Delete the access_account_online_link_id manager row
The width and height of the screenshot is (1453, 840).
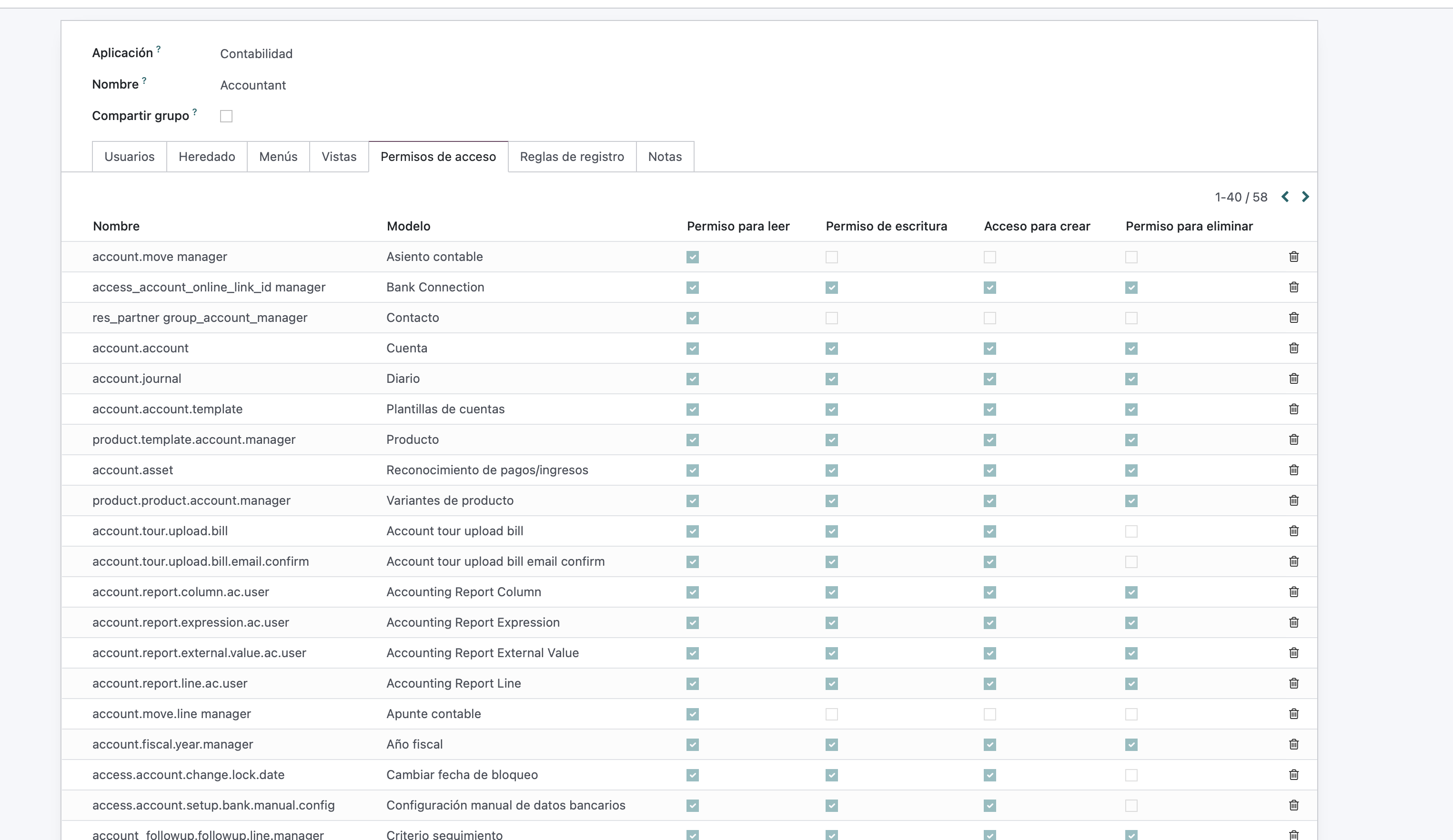tap(1293, 287)
